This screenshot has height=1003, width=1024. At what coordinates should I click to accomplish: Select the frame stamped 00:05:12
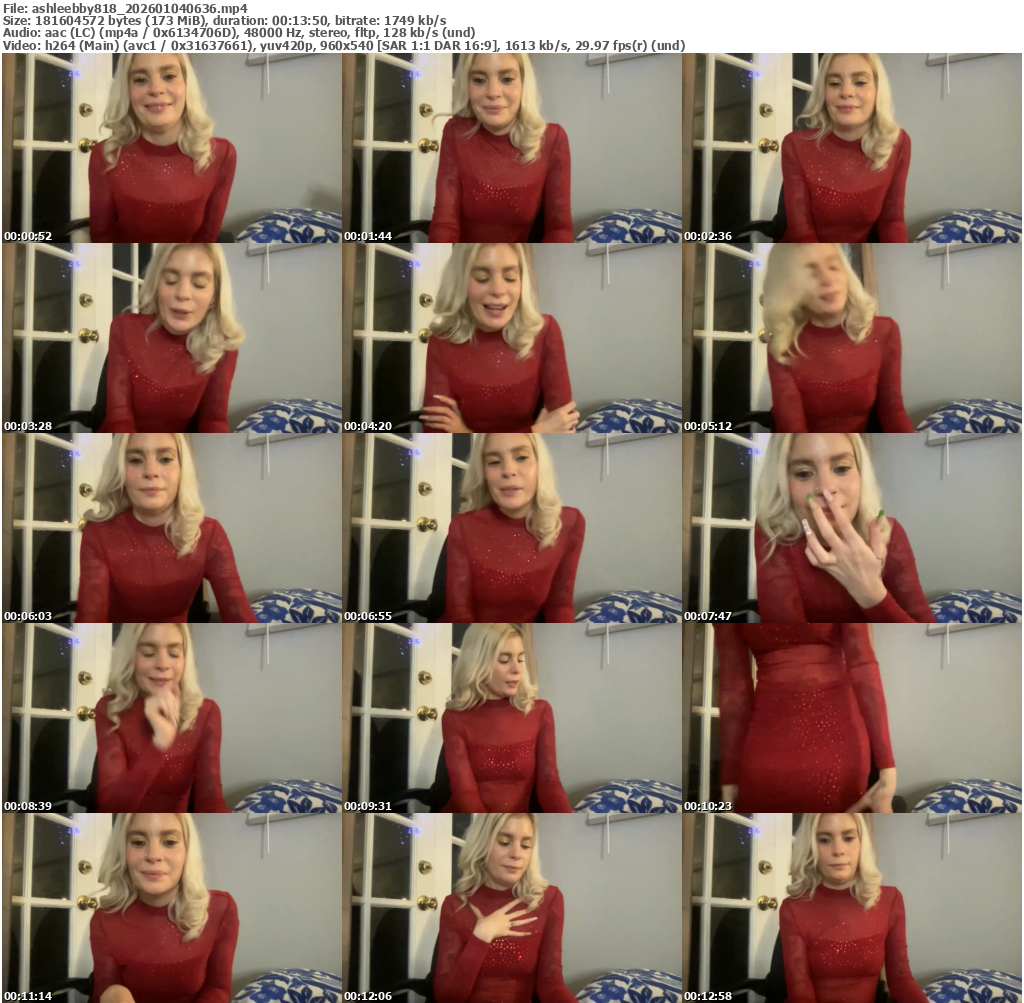[x=852, y=338]
